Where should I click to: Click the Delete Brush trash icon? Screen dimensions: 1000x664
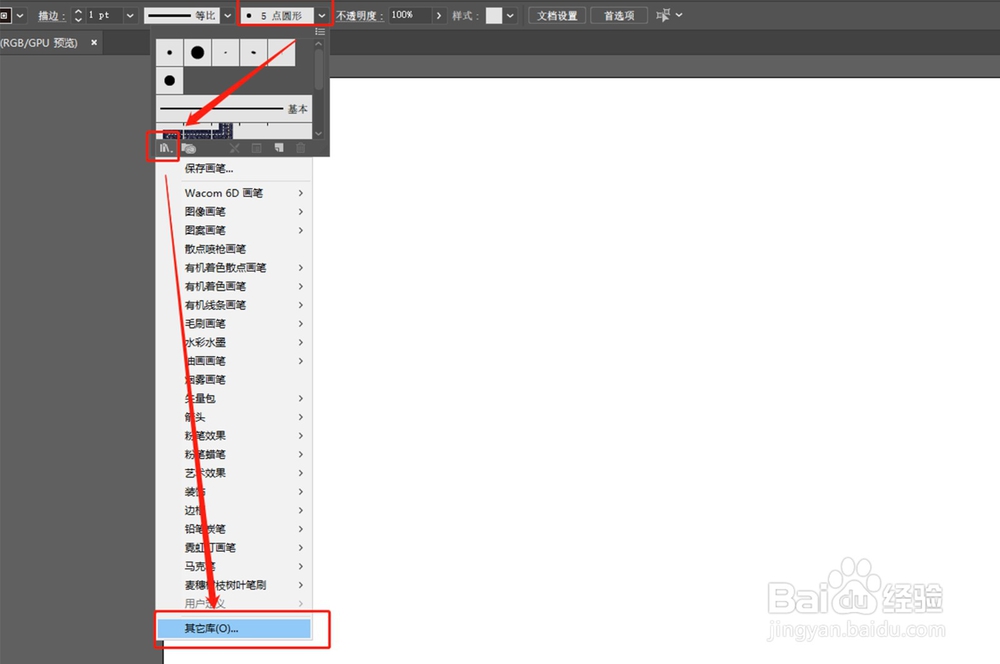pyautogui.click(x=300, y=148)
